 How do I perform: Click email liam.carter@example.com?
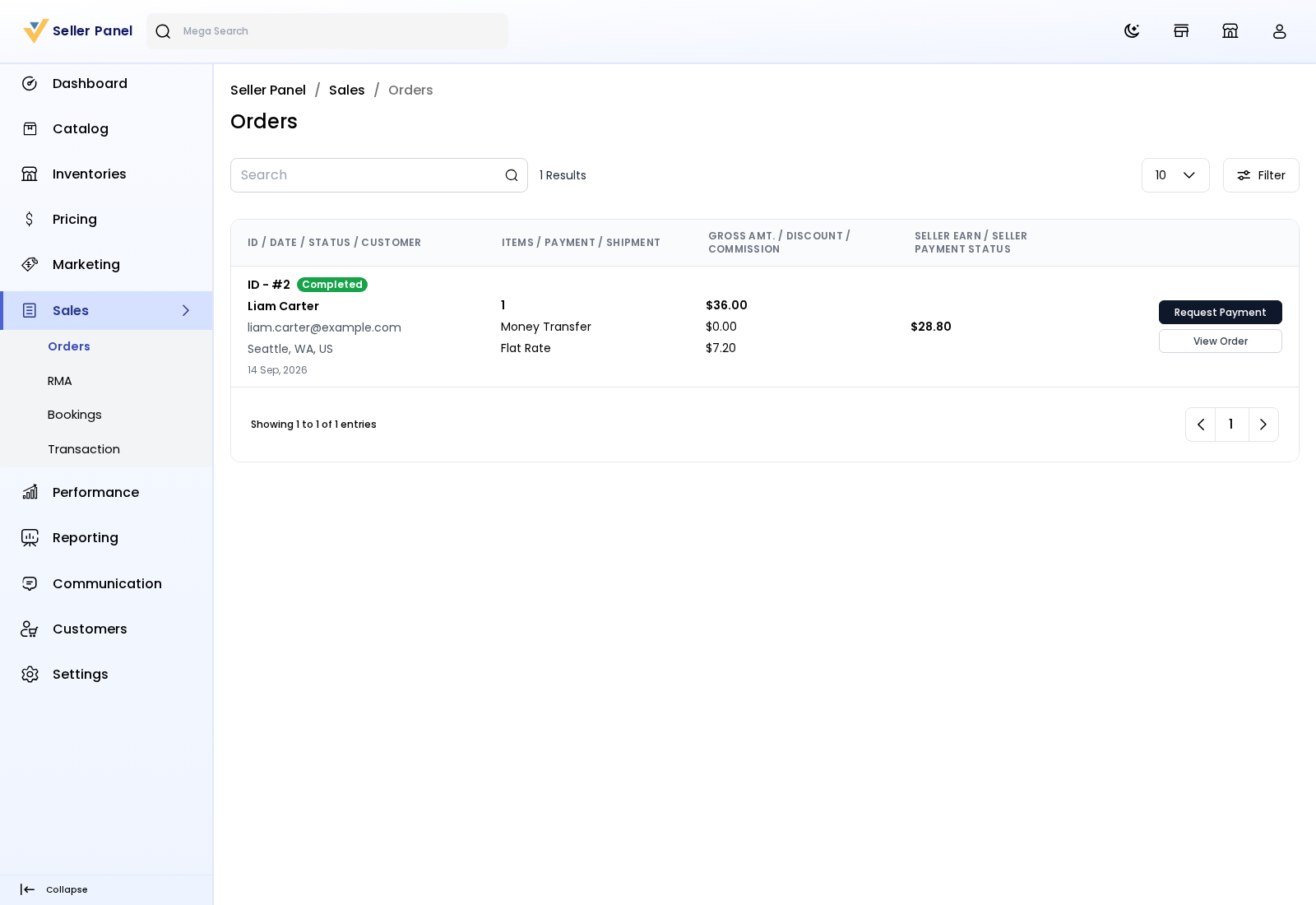pyautogui.click(x=324, y=327)
